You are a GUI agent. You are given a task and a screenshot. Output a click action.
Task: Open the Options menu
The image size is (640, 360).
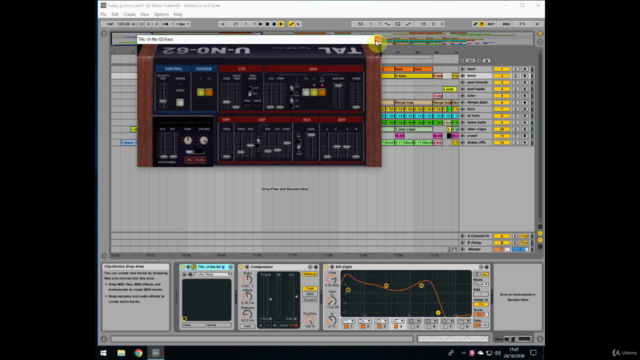[161, 14]
